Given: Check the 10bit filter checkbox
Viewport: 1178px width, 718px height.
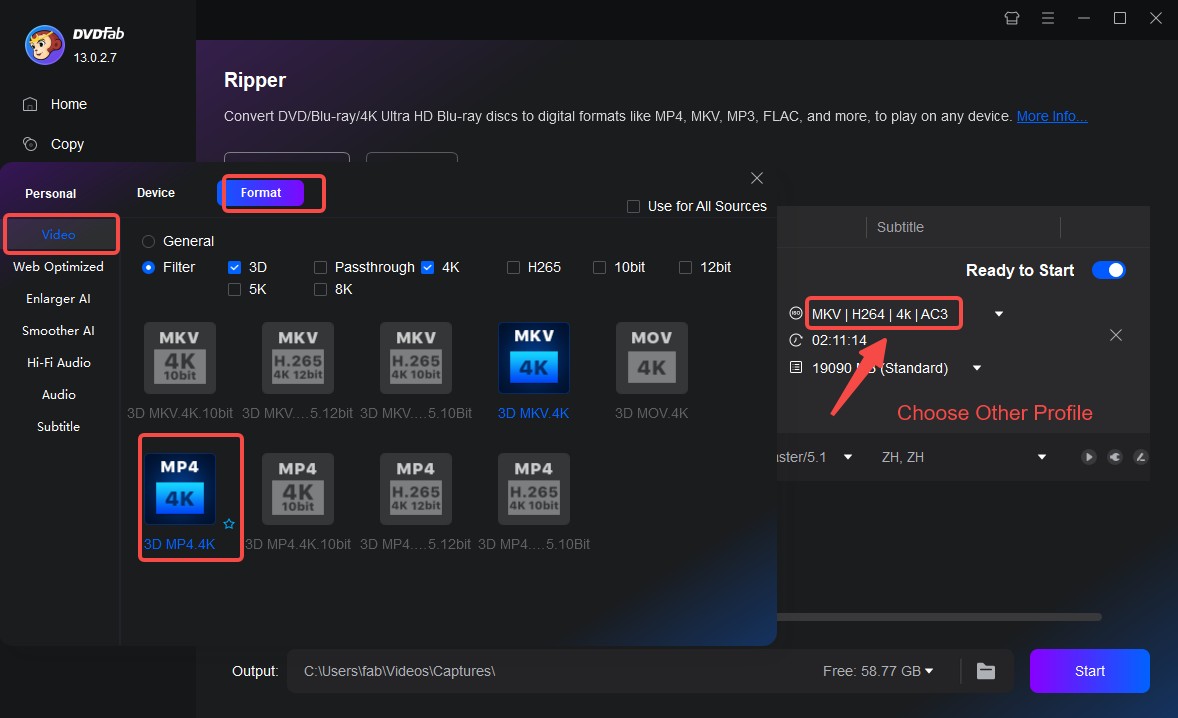Looking at the screenshot, I should pyautogui.click(x=599, y=267).
